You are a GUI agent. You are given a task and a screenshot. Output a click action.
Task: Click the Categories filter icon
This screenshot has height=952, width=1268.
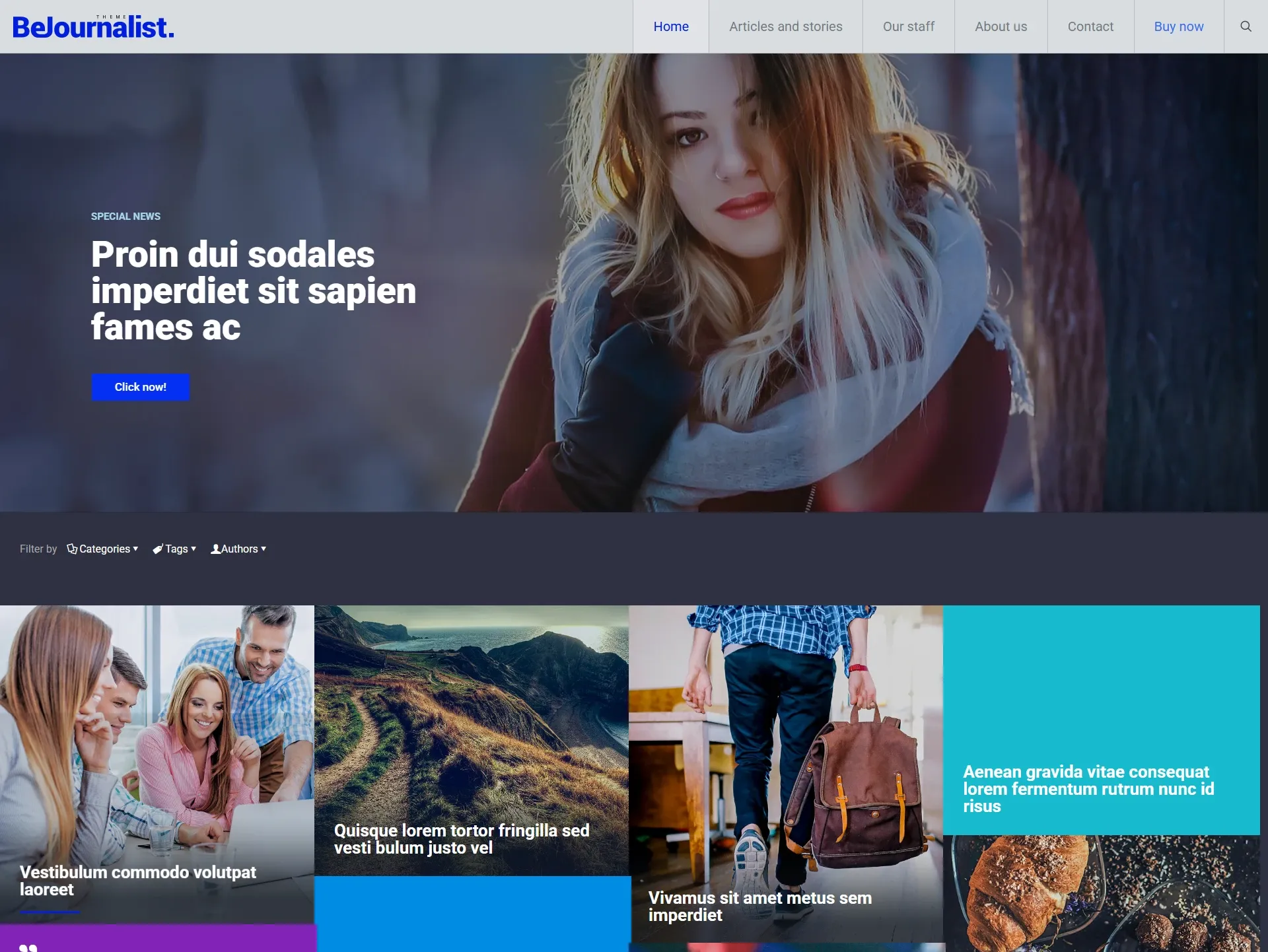72,549
